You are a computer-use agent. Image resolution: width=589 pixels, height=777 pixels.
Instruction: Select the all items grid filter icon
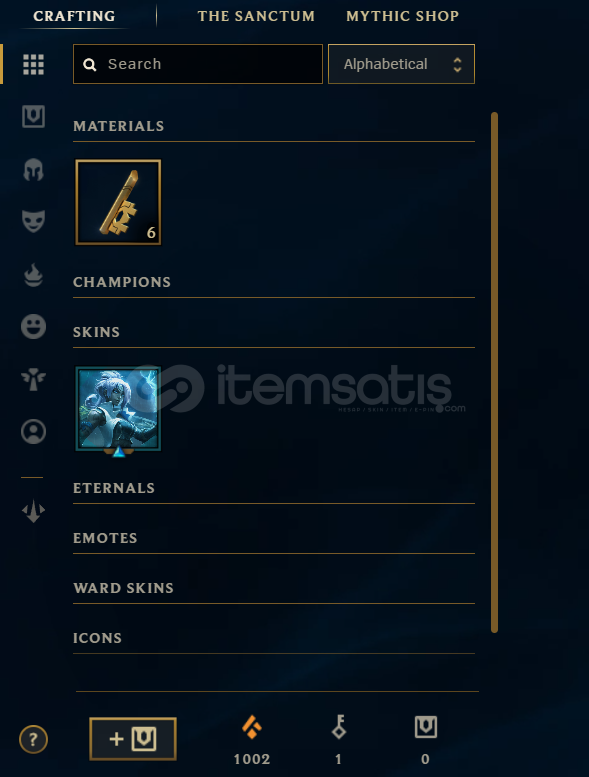coord(33,64)
